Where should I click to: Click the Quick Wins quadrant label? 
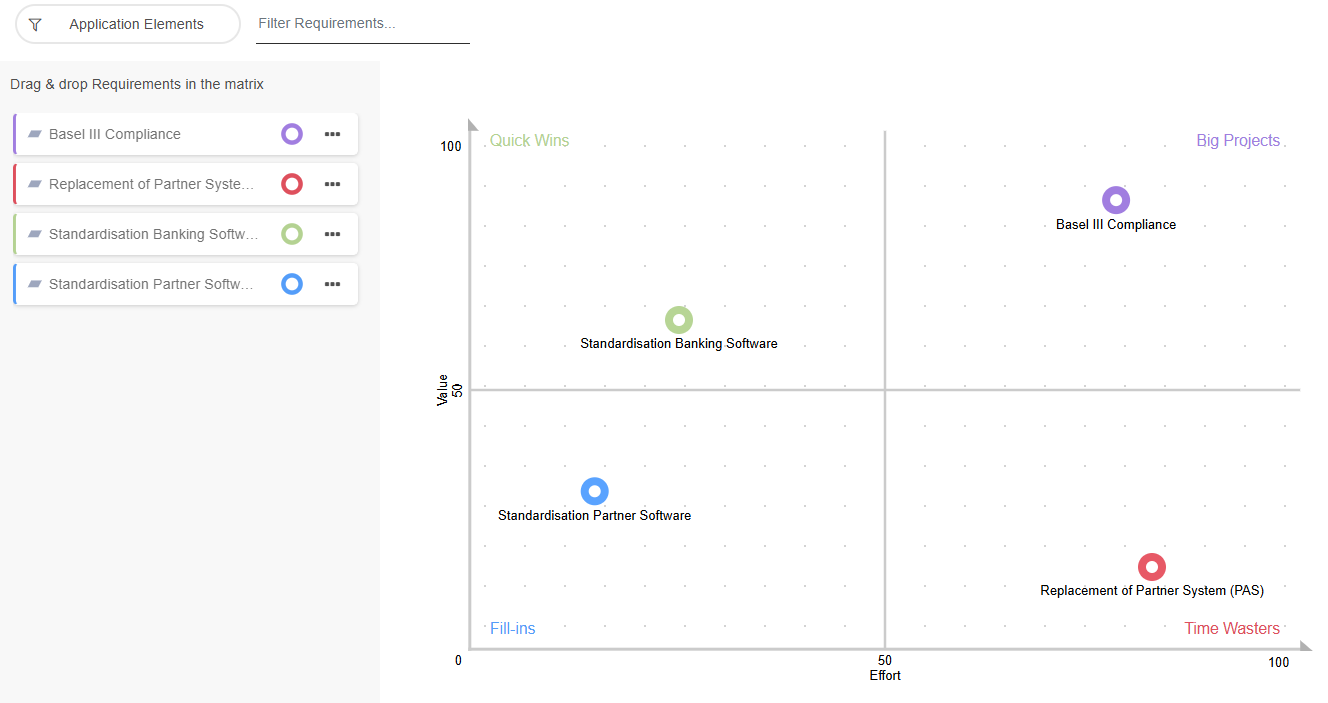tap(529, 141)
